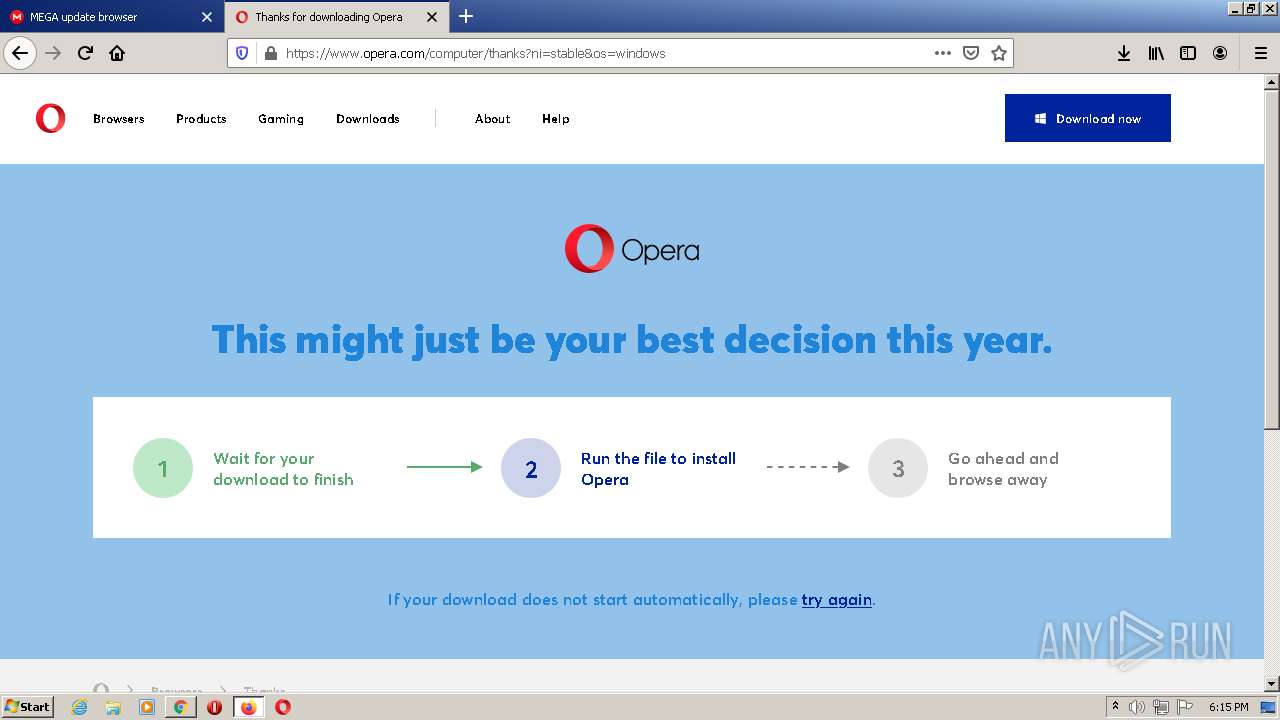Open the Library bookshelf icon
1280x720 pixels.
click(1156, 53)
